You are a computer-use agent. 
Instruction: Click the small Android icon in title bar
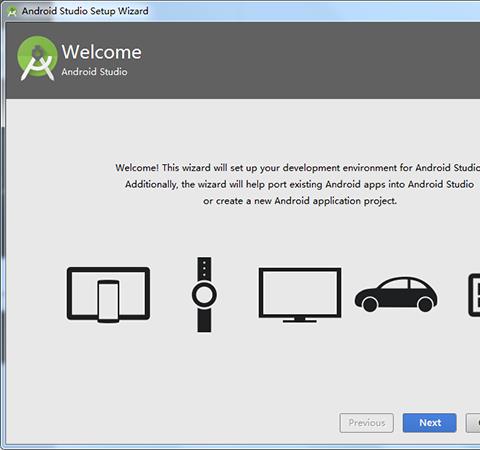pos(12,11)
